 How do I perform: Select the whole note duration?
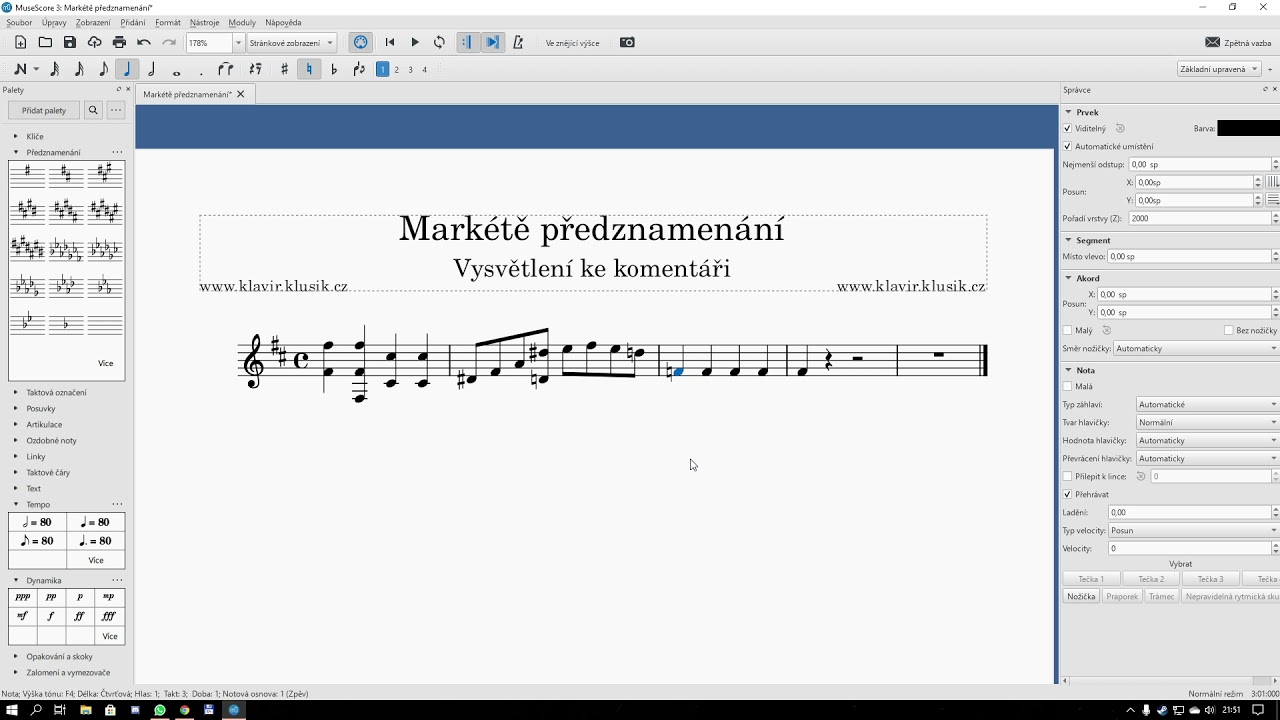177,72
